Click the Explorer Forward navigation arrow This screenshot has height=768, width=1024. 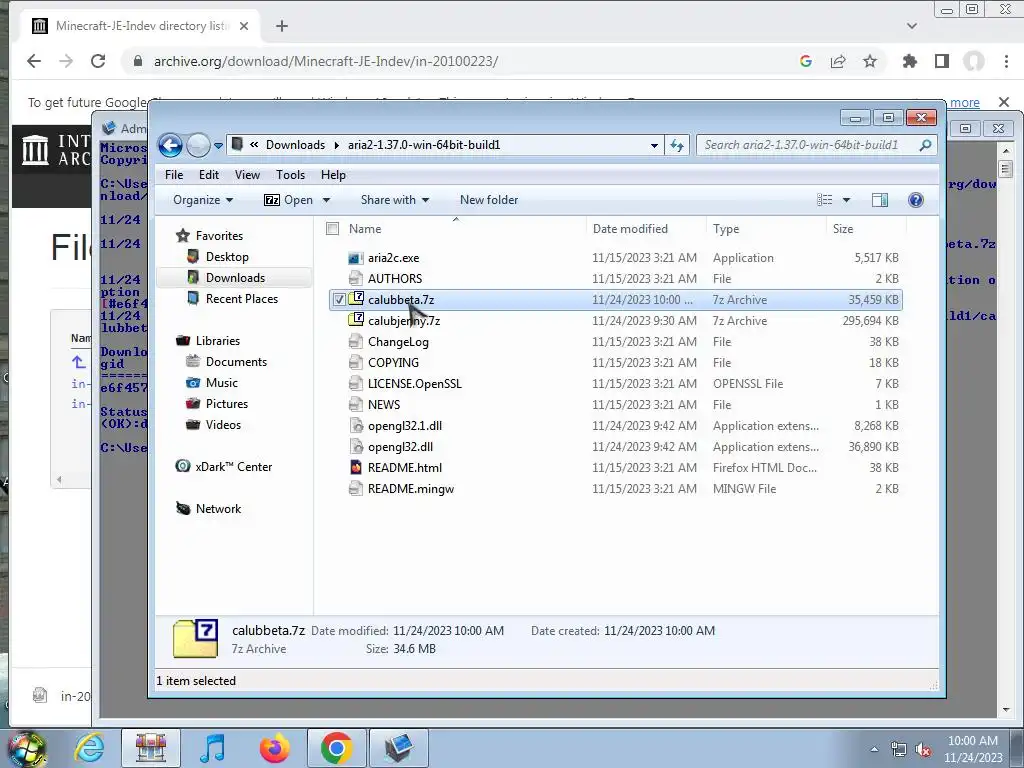[198, 145]
